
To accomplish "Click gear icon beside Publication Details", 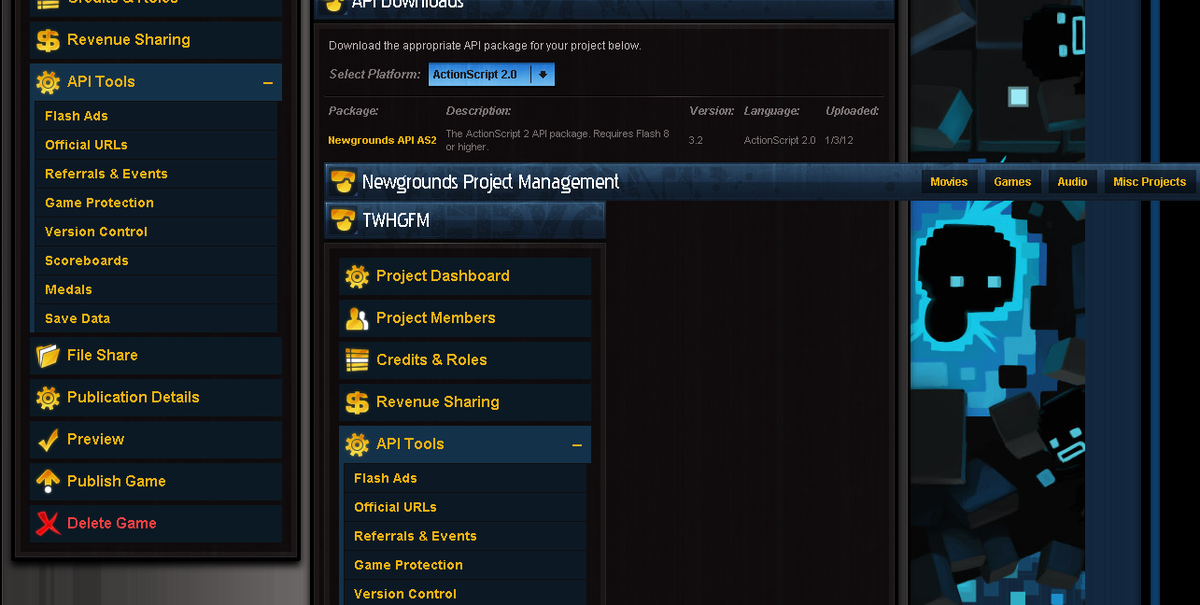I will pos(48,397).
